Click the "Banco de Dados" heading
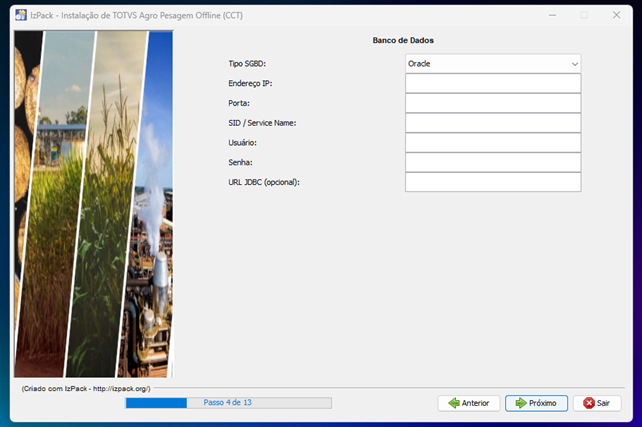 pyautogui.click(x=403, y=40)
